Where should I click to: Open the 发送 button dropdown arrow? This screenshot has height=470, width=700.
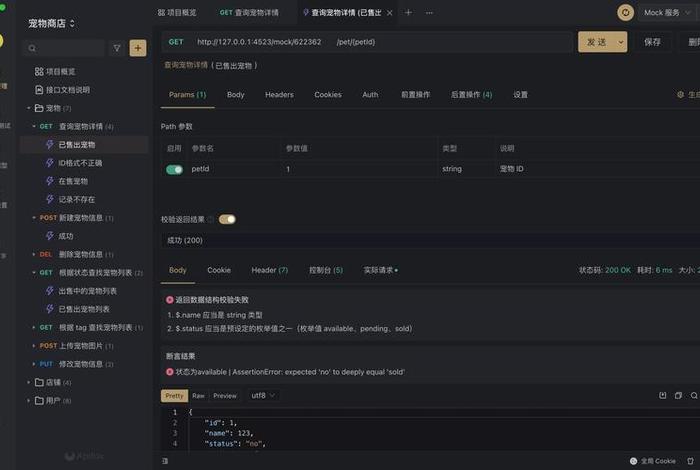click(x=621, y=42)
